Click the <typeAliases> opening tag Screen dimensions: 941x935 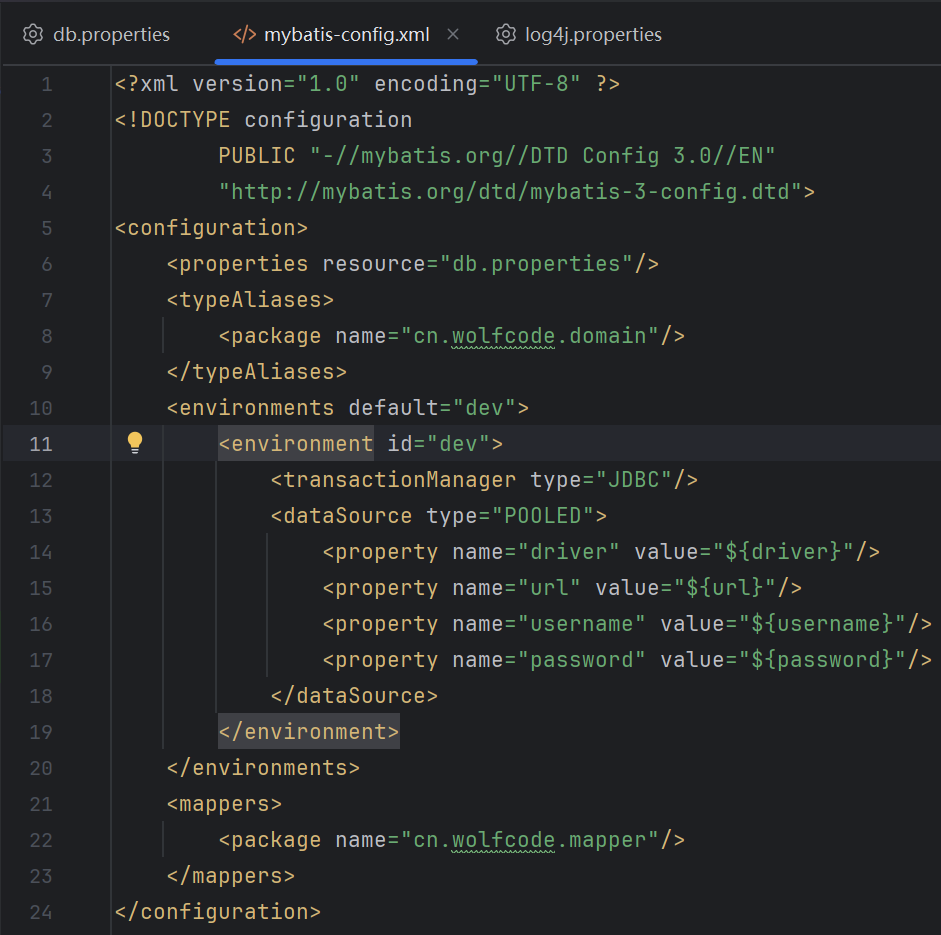250,300
